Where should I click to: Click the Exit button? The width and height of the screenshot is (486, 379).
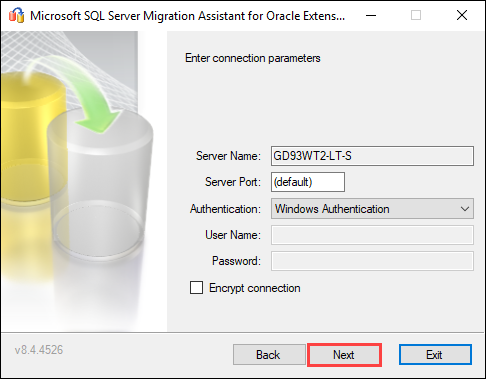point(435,355)
